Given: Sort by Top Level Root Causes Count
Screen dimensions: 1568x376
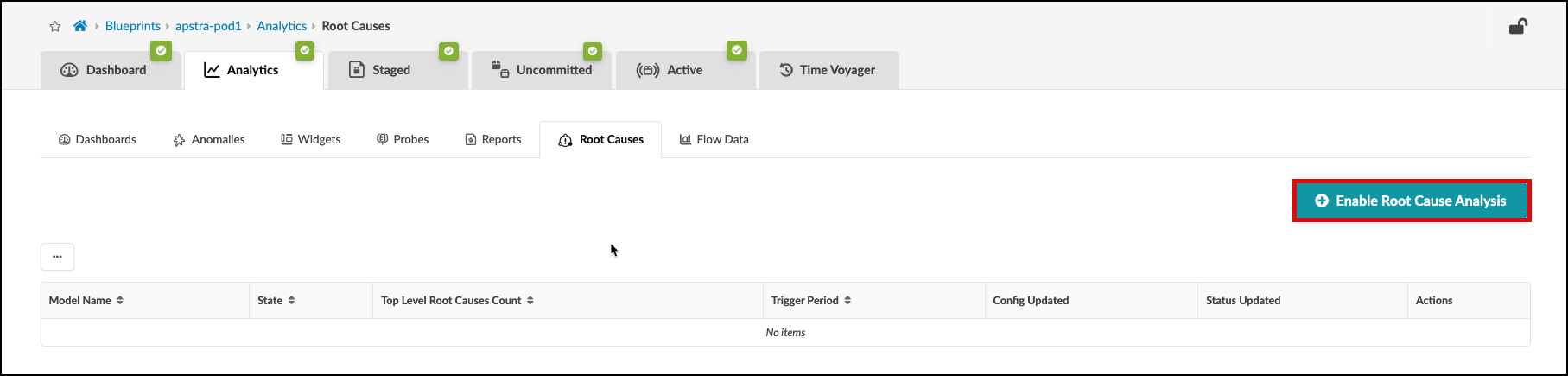Looking at the screenshot, I should click(x=457, y=301).
